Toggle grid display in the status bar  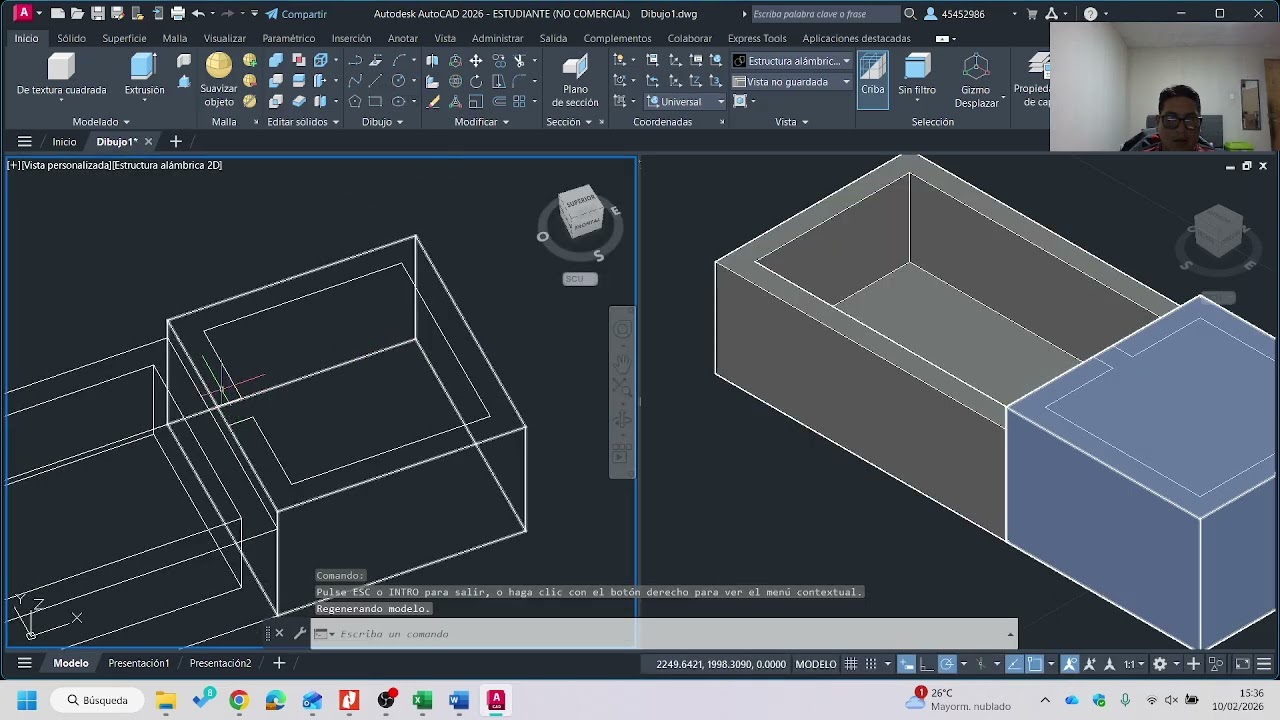[850, 663]
